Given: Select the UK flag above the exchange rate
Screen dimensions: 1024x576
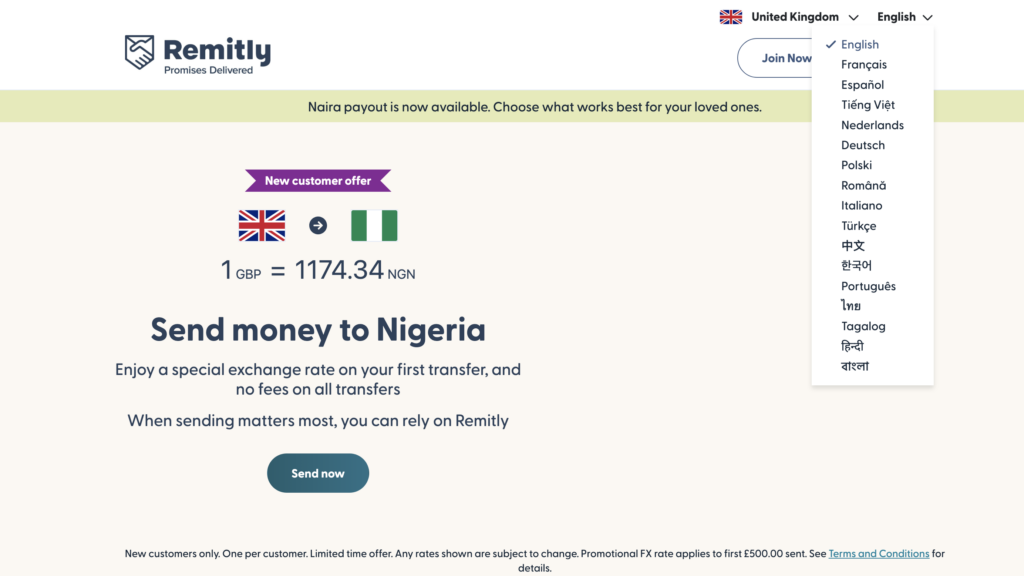Looking at the screenshot, I should click(262, 227).
